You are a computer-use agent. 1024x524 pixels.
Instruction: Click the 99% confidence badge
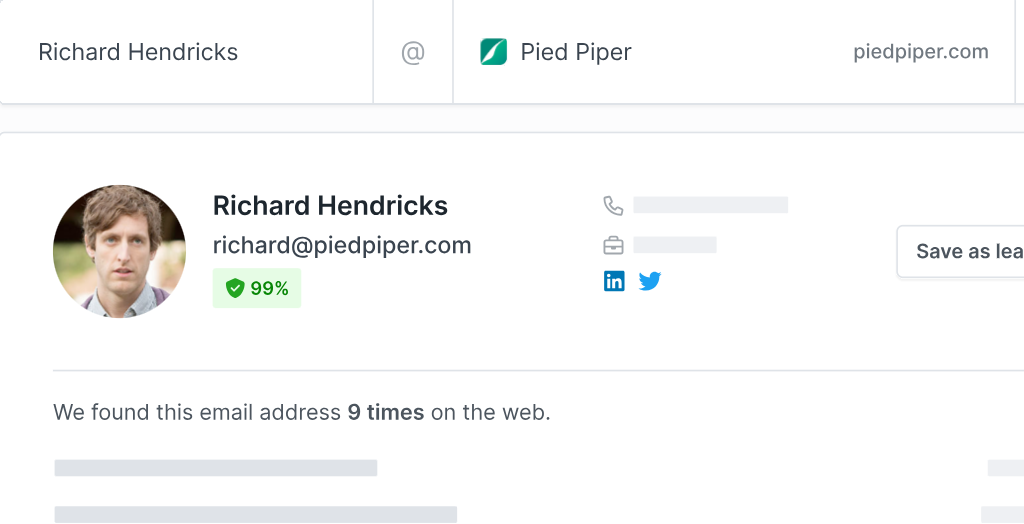[257, 288]
